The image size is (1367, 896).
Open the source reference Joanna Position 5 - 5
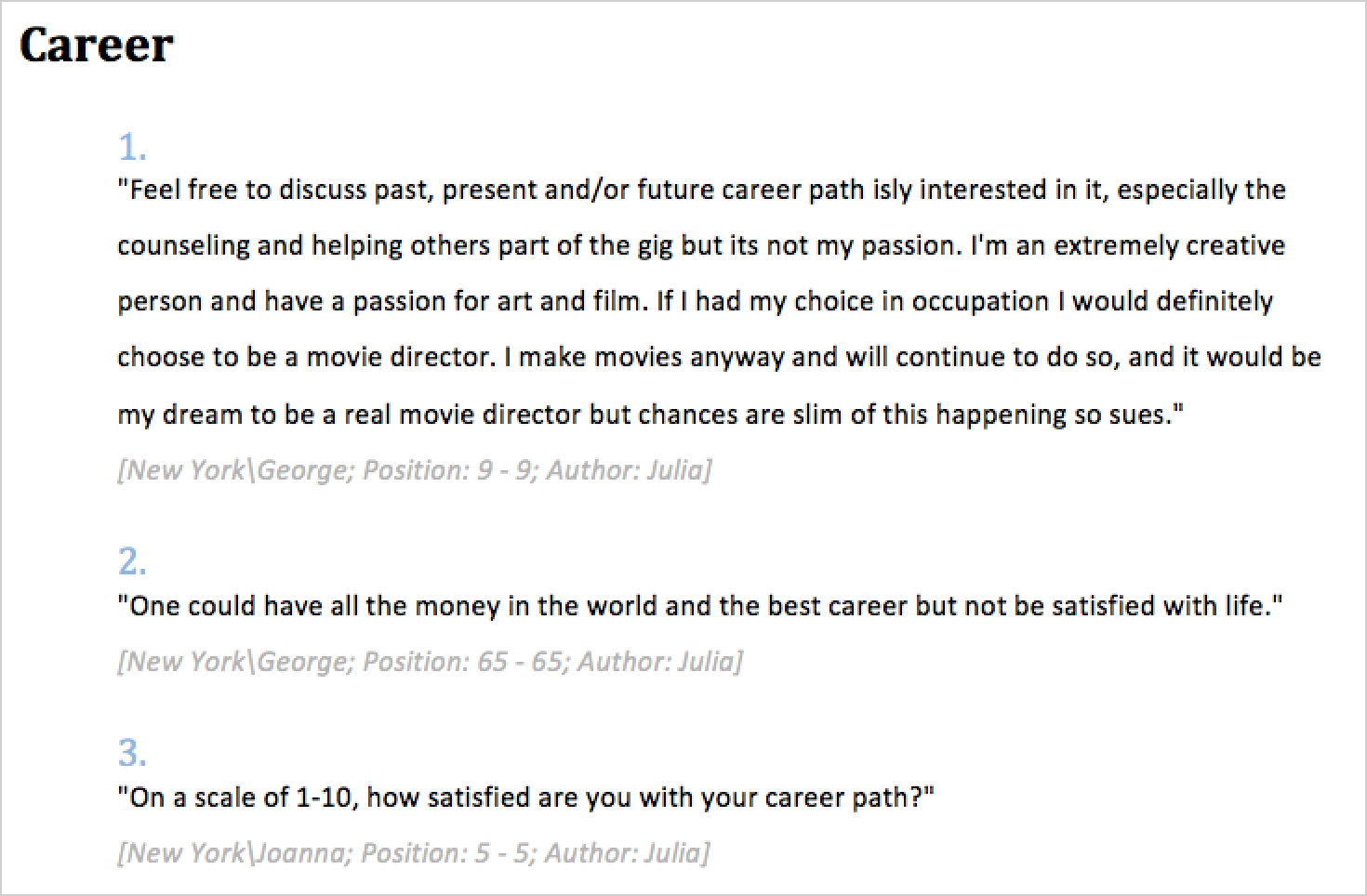click(413, 852)
